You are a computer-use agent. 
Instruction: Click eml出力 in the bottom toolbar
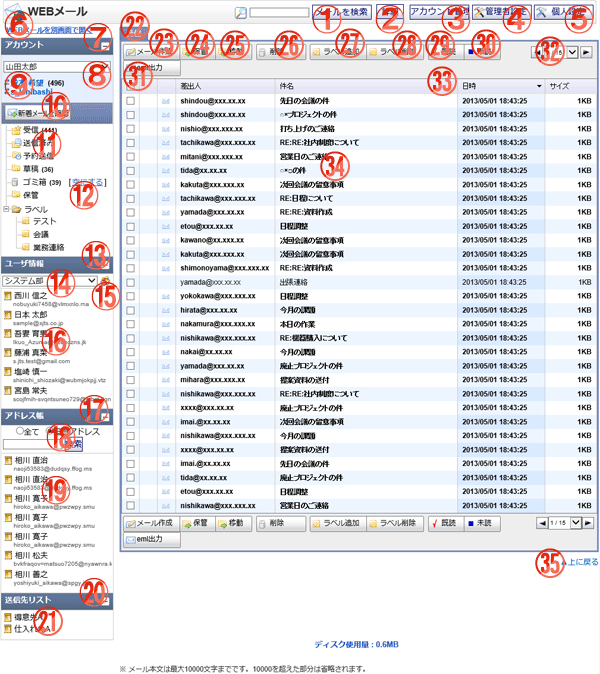click(x=152, y=539)
